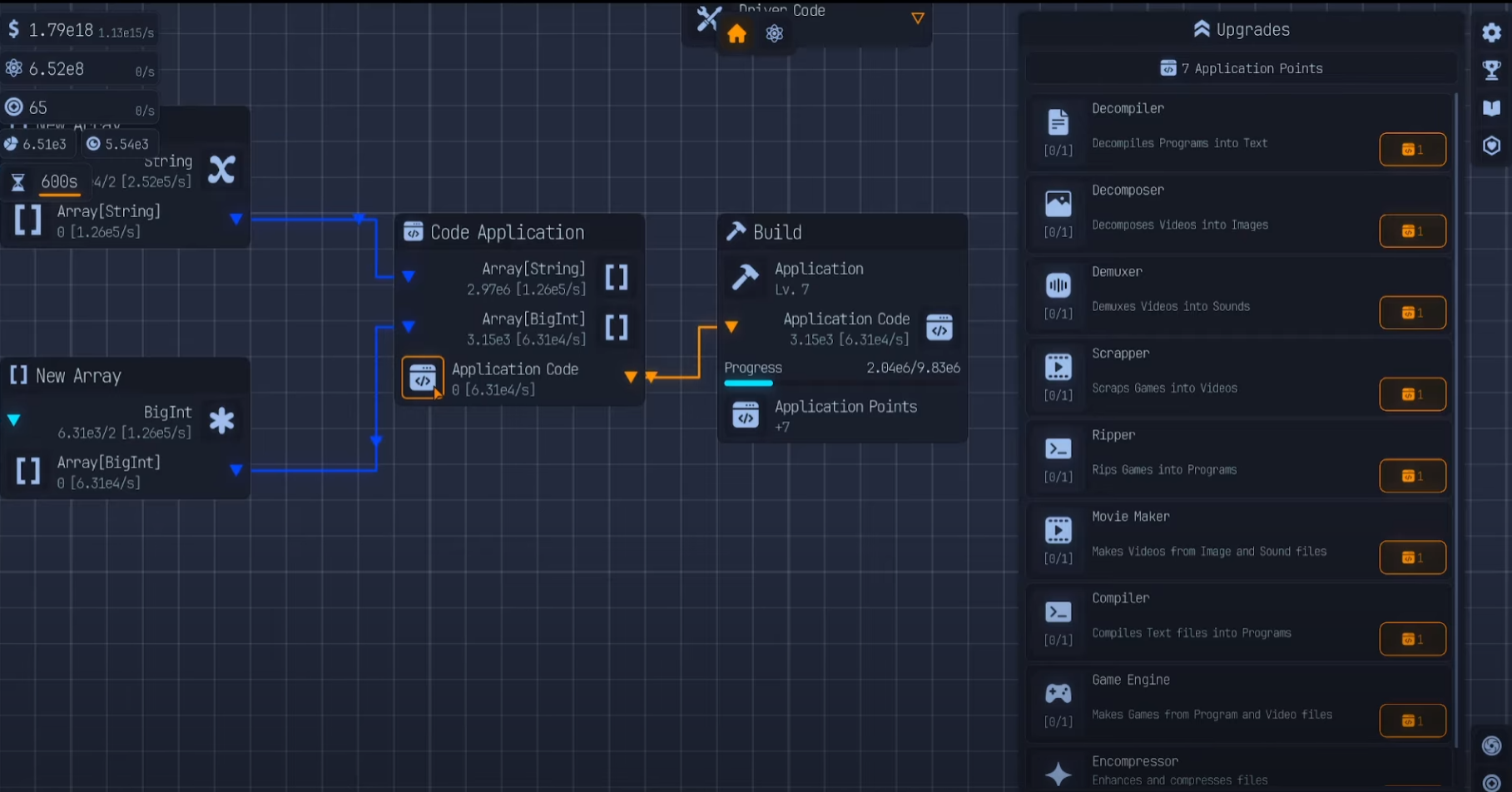Click the home icon under Driver Code
Viewport: 1512px width, 792px height.
coord(736,34)
